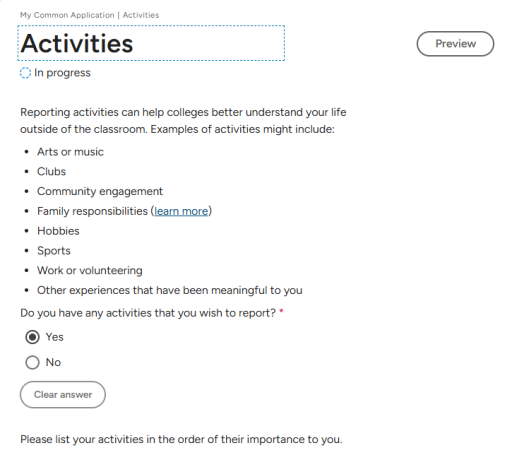This screenshot has width=512, height=460.
Task: Click the Please list your activities instruction text
Action: tap(181, 439)
